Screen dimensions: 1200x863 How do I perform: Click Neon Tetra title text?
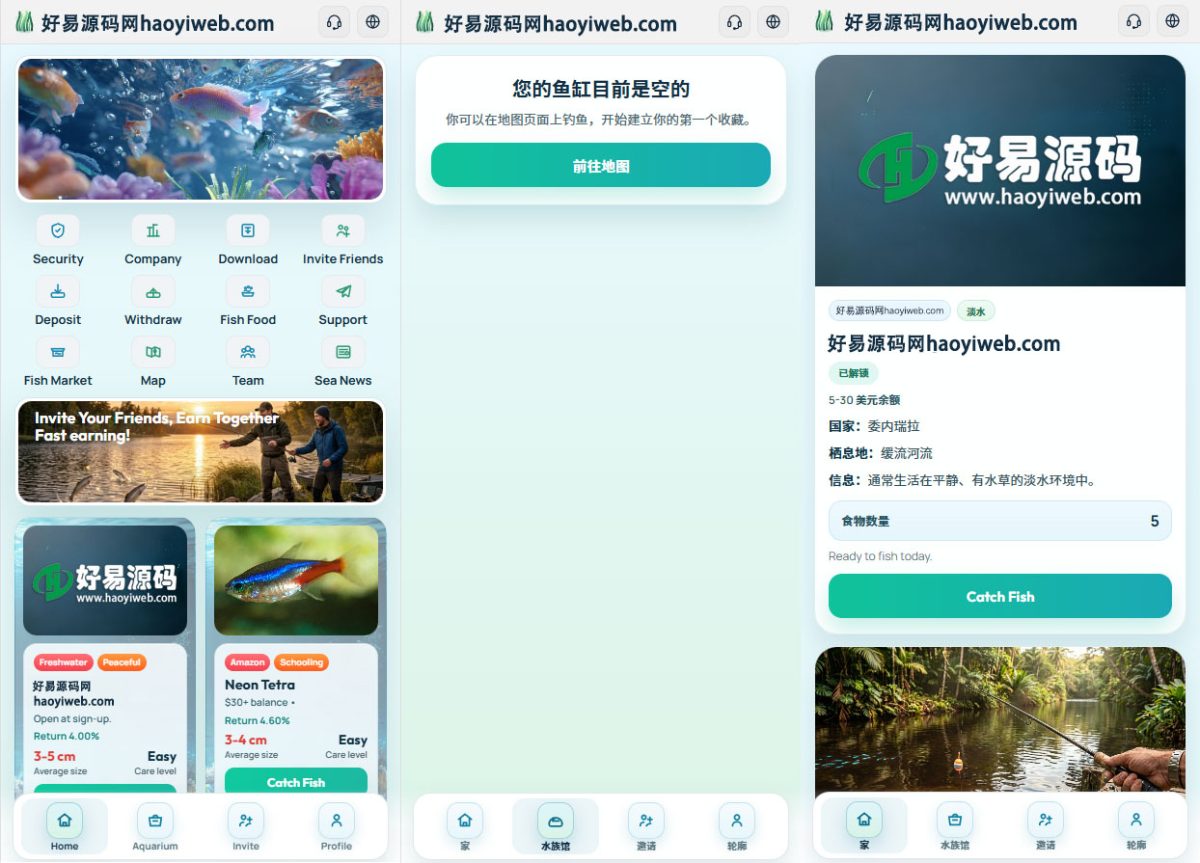[x=260, y=685]
